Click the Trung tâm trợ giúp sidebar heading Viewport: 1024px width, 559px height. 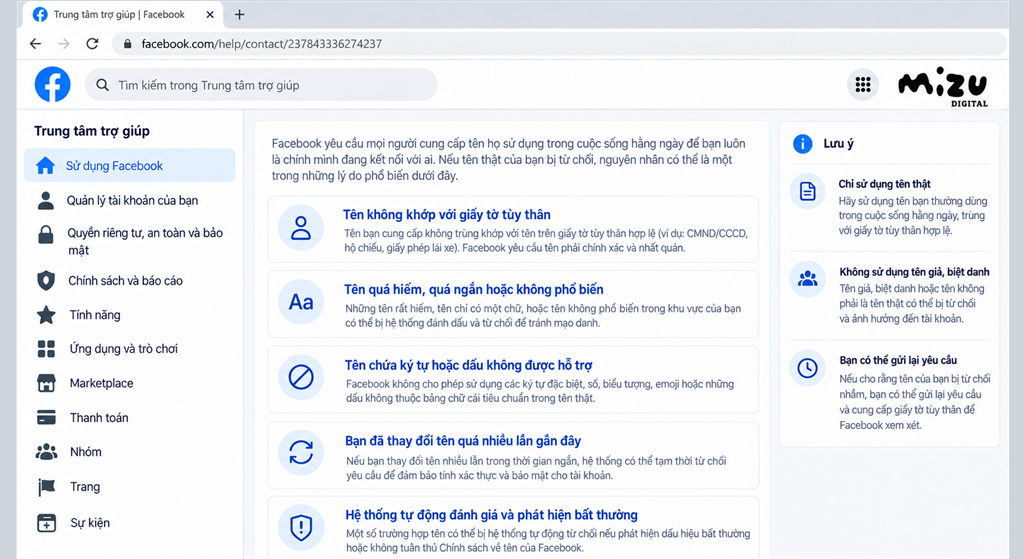coord(92,131)
